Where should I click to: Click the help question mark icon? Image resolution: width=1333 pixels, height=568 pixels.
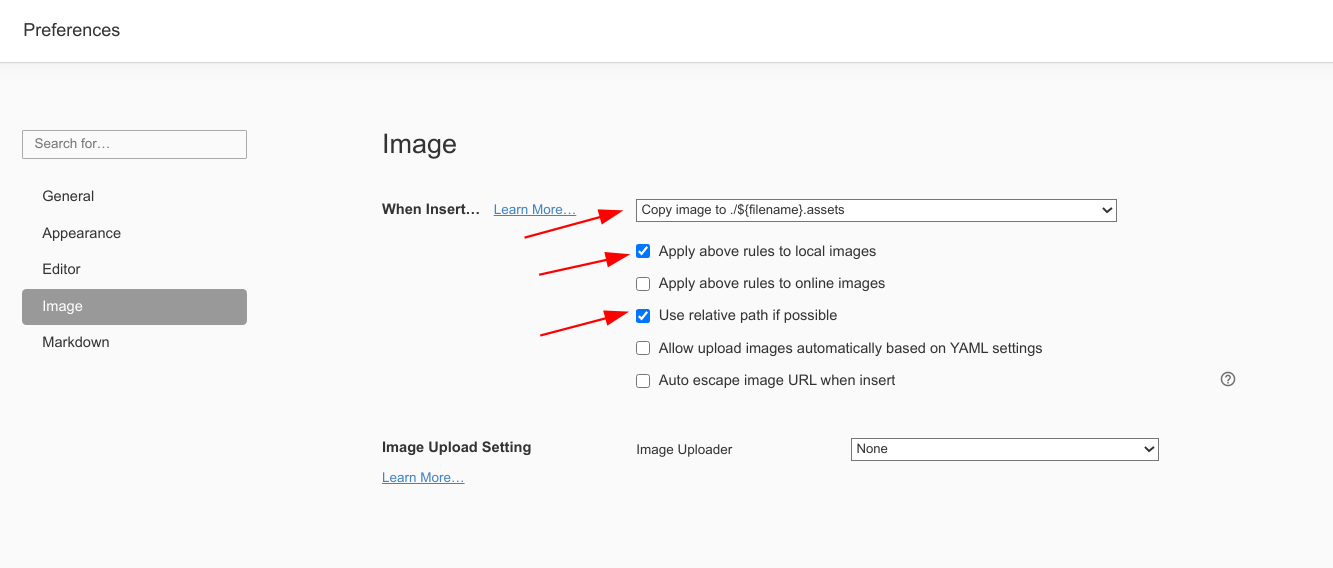click(1228, 380)
